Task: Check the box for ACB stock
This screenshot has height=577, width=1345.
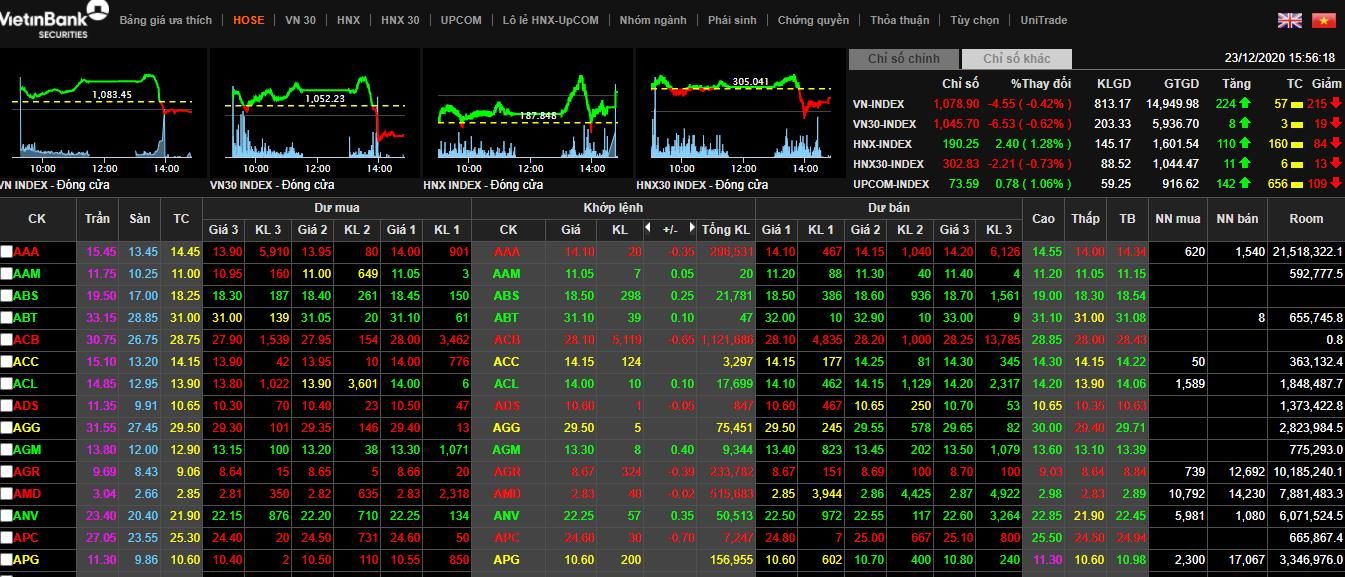Action: pos(7,340)
